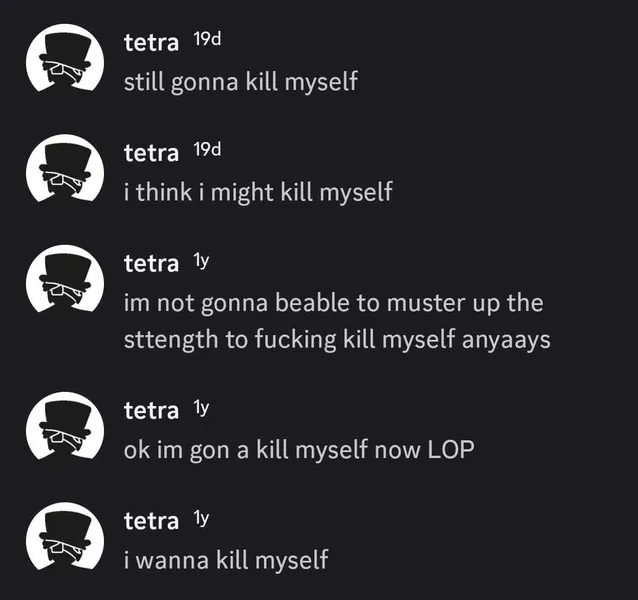This screenshot has height=600, width=638.
Task: Open the message containing "muster up the"
Action: (336, 320)
